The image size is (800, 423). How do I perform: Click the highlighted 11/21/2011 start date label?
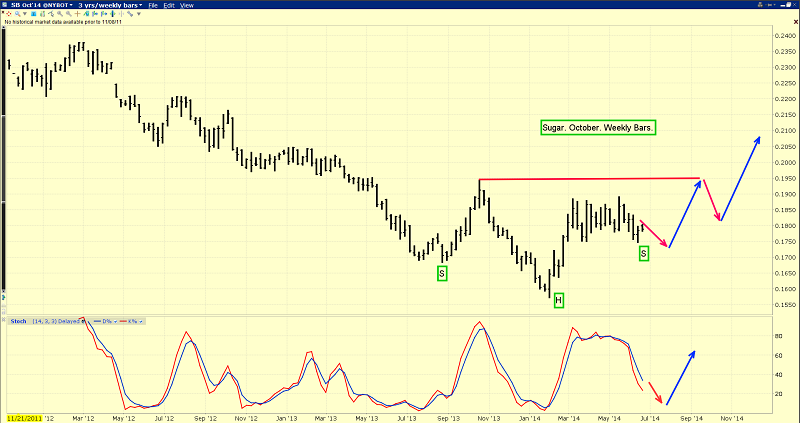24,417
